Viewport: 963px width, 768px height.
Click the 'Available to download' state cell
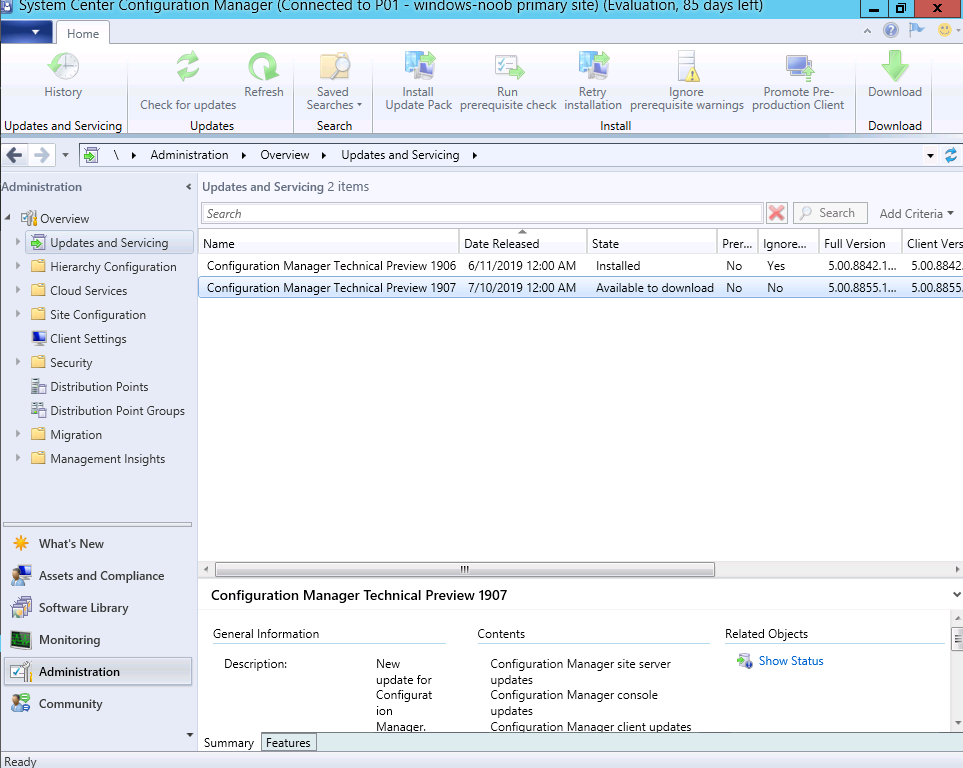click(x=655, y=288)
